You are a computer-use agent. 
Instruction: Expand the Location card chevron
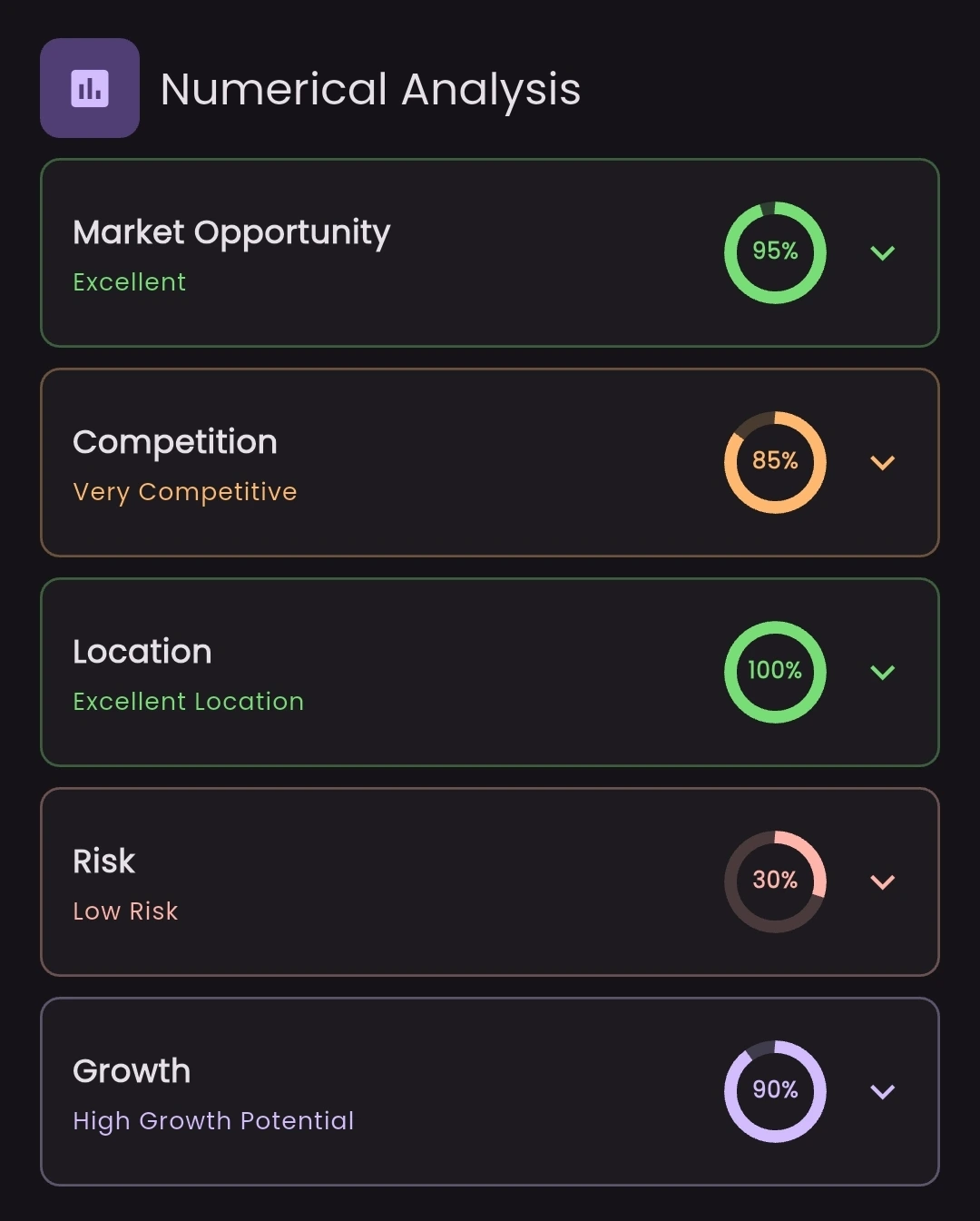point(882,672)
